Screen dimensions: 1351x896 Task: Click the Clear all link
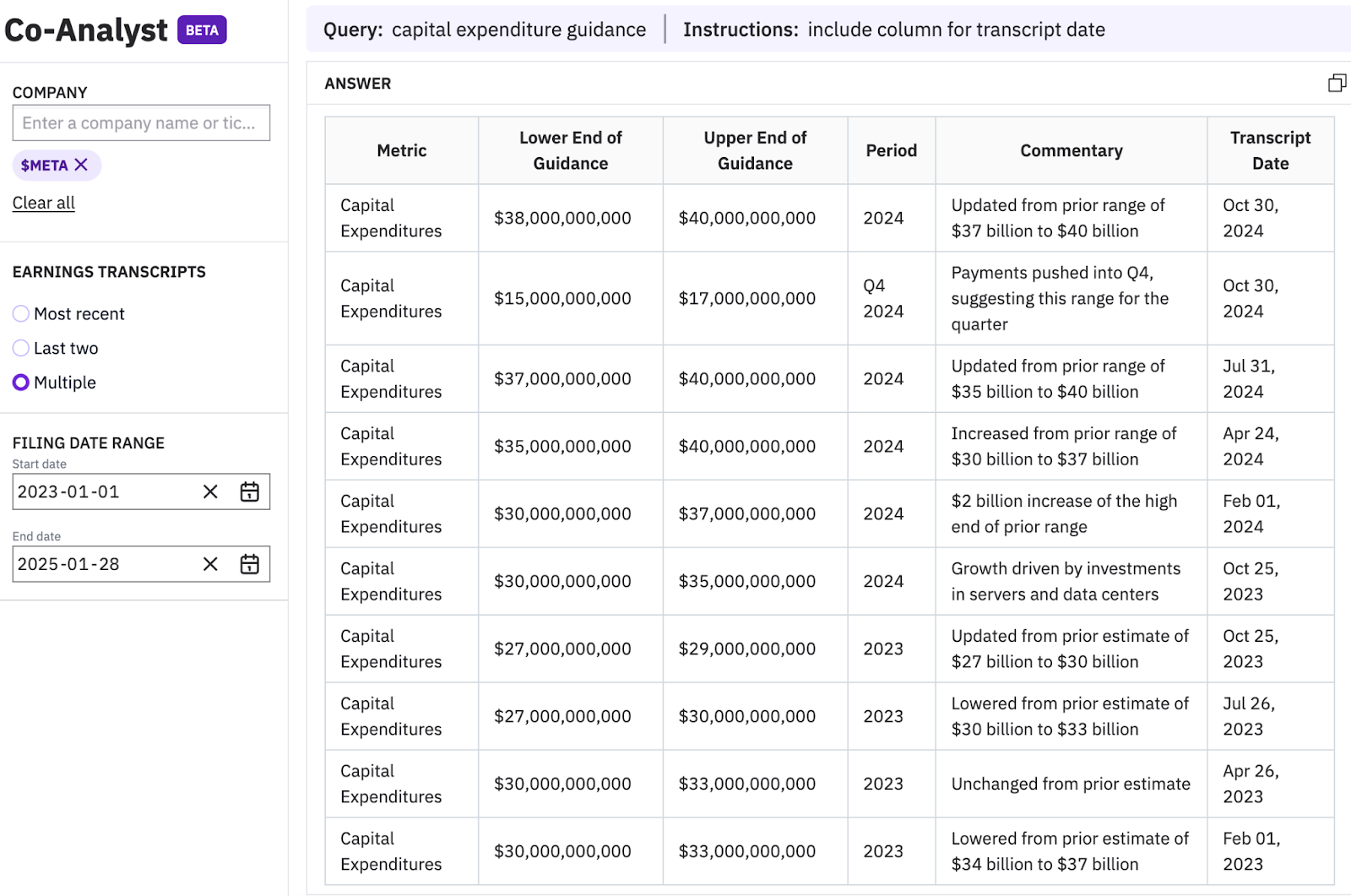pyautogui.click(x=44, y=203)
